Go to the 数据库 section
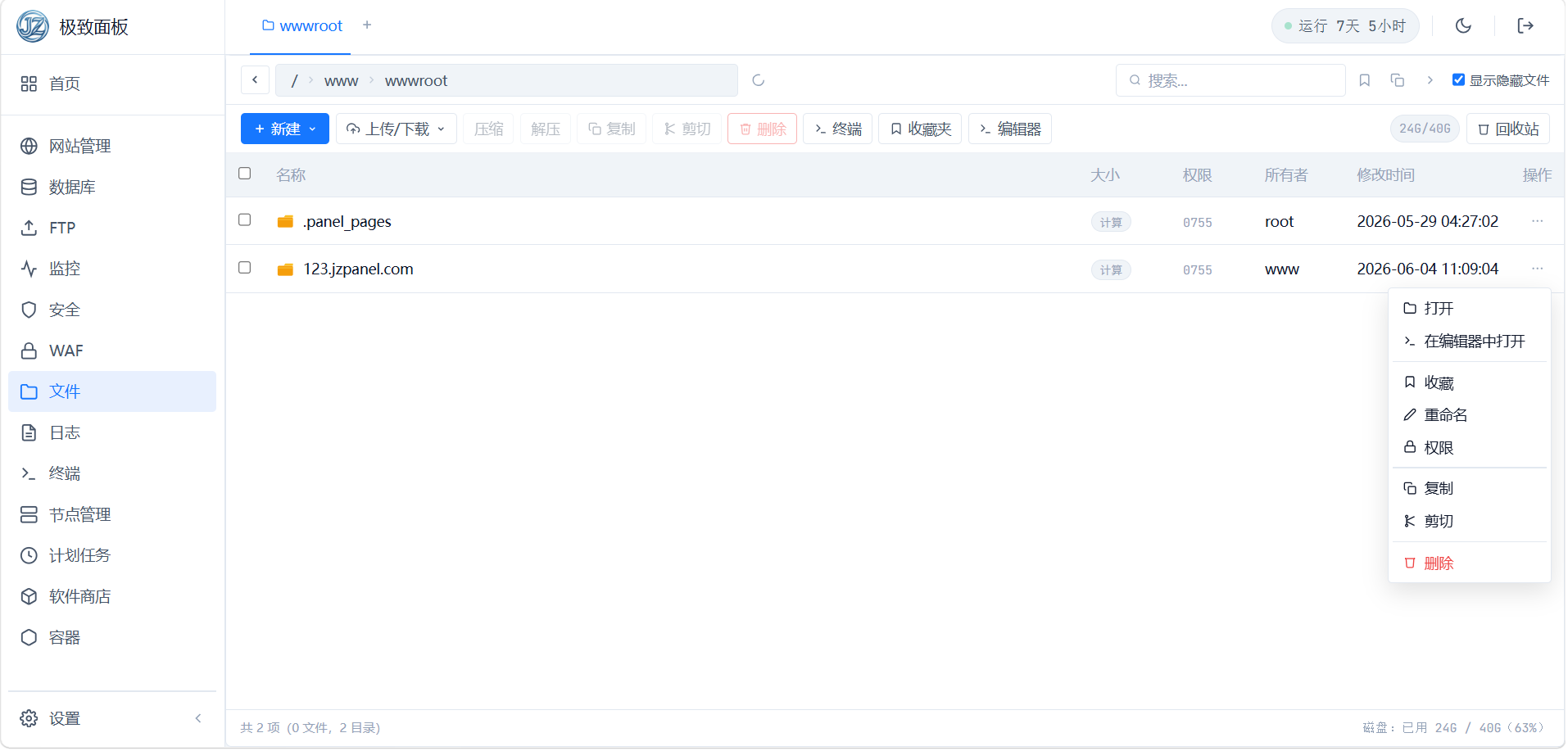1568x751 pixels. tap(112, 187)
